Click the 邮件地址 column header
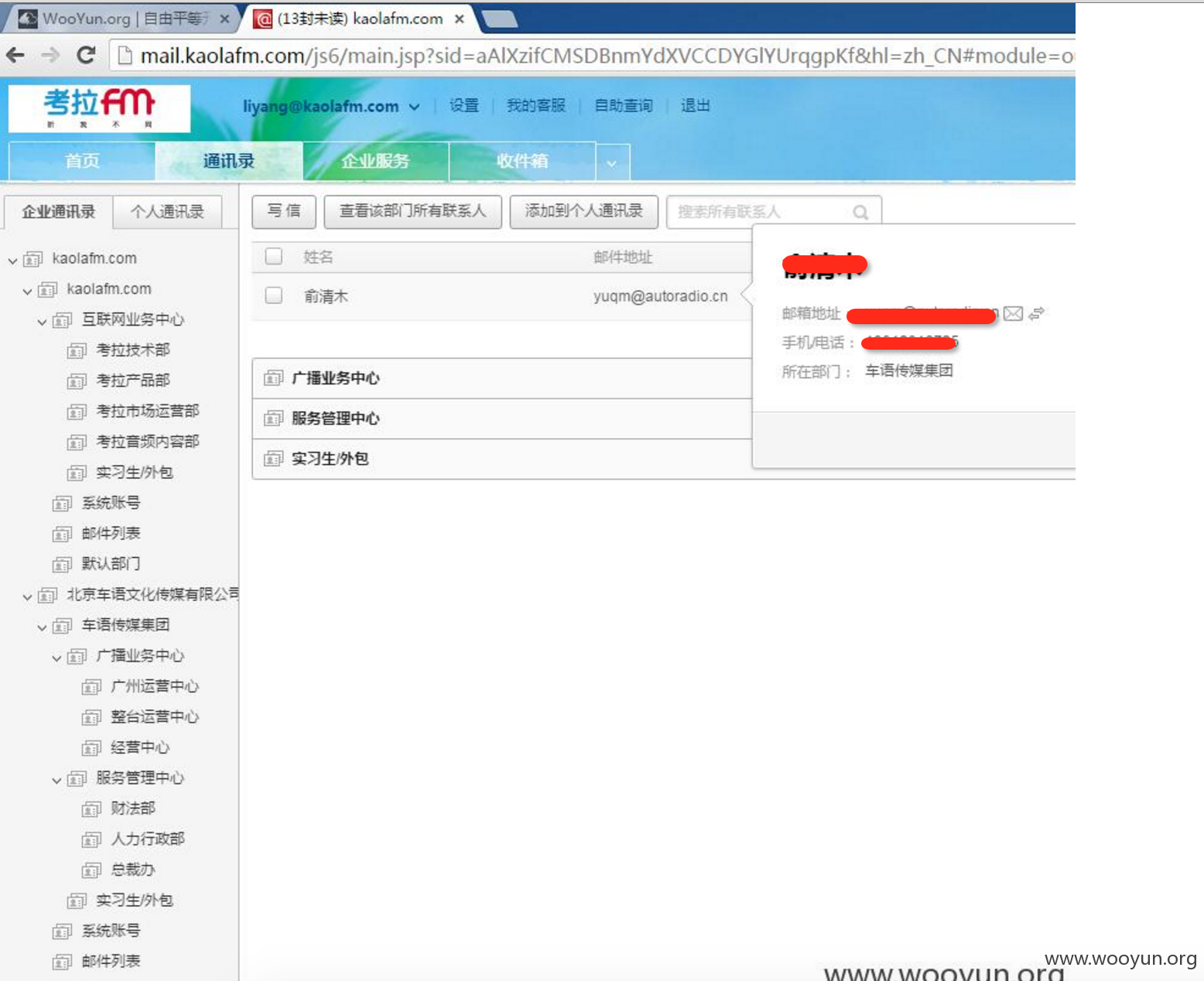 coord(623,258)
